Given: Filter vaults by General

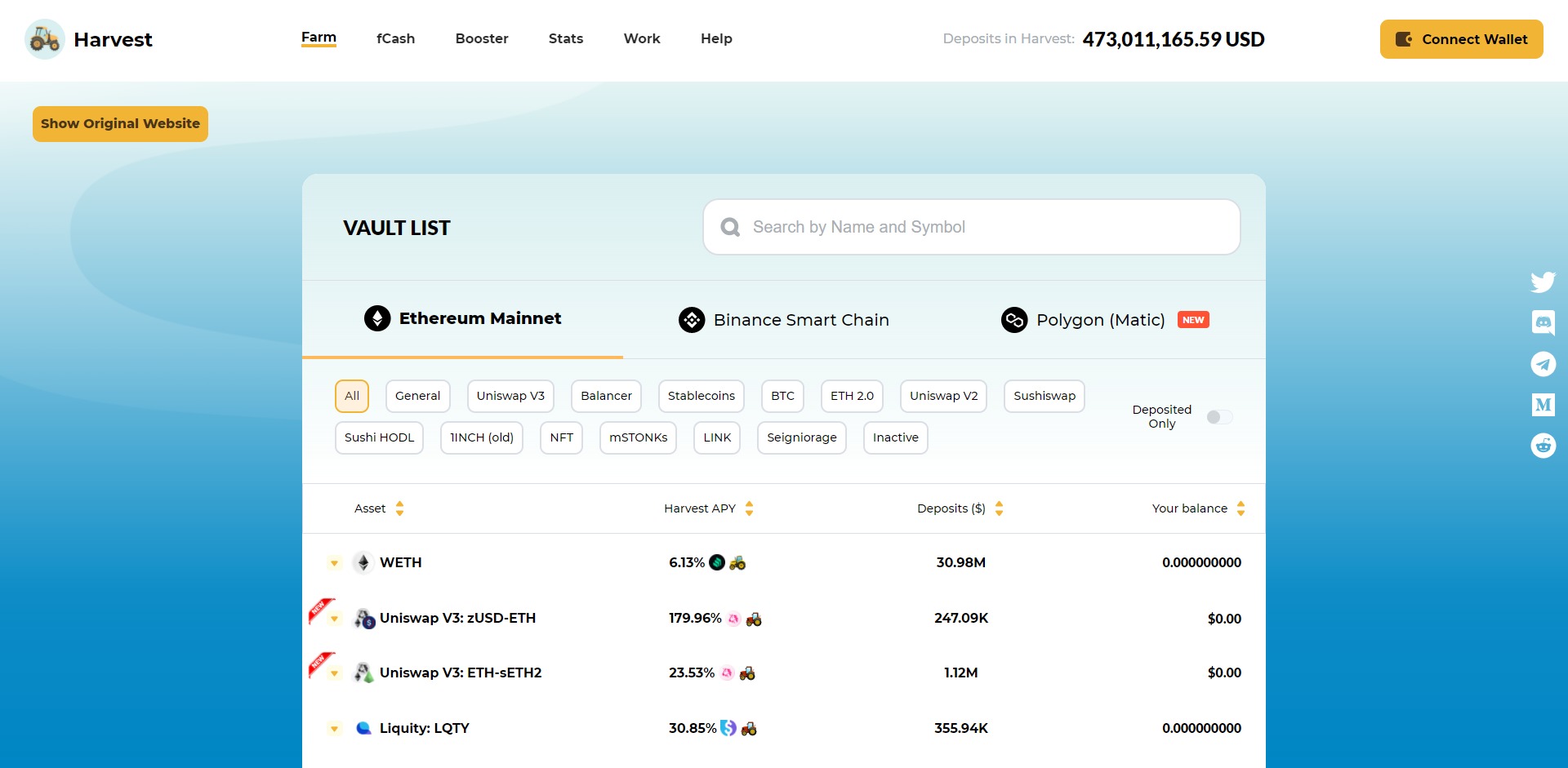Looking at the screenshot, I should (417, 396).
